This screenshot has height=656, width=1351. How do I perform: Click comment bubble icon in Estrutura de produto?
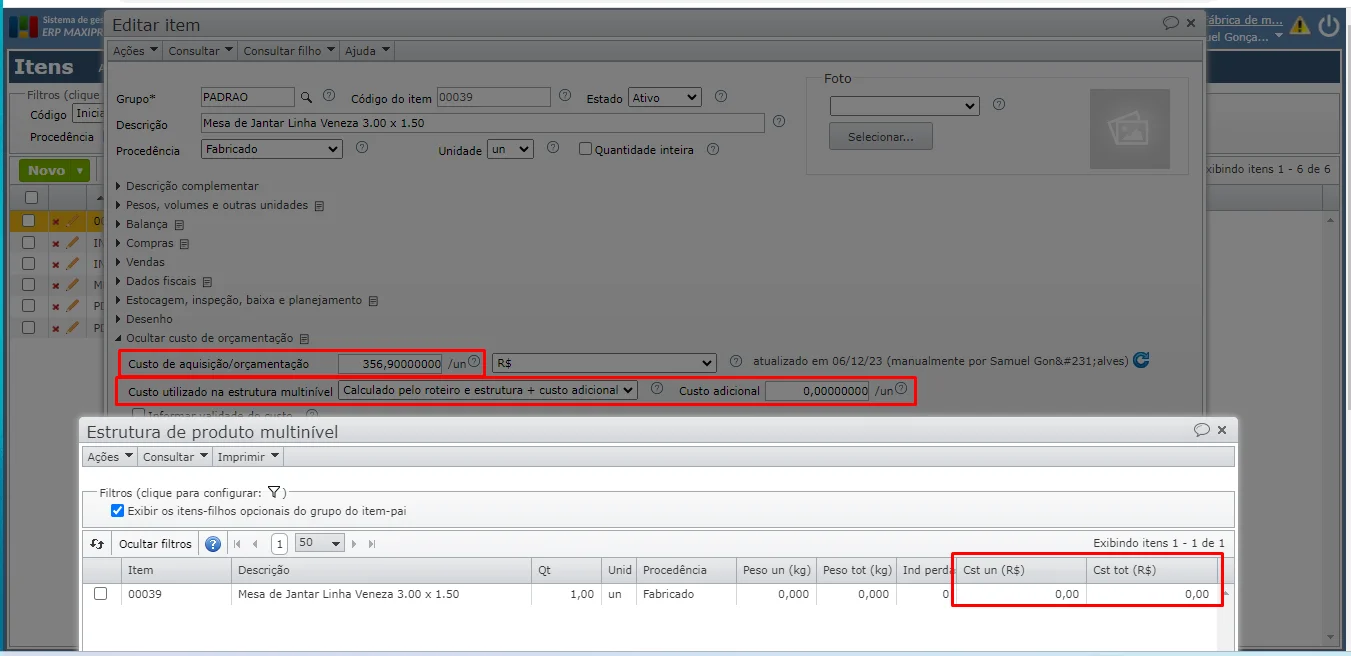click(1202, 430)
